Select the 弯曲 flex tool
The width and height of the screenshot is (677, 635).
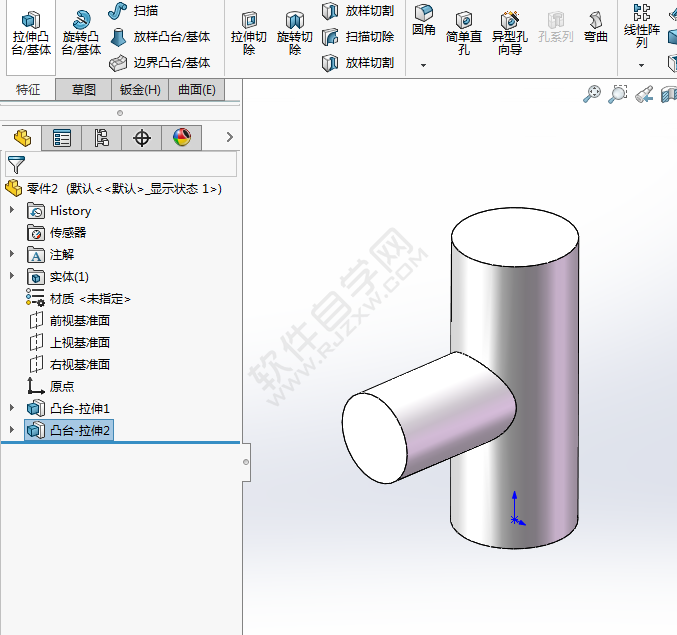click(x=596, y=28)
